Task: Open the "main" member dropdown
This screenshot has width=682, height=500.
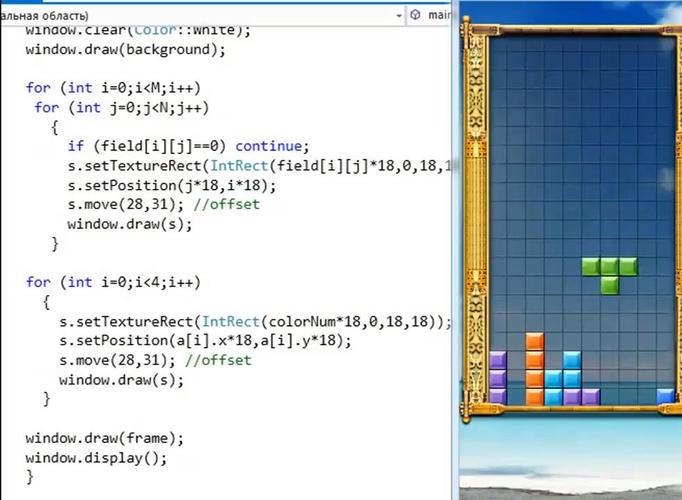Action: 438,15
